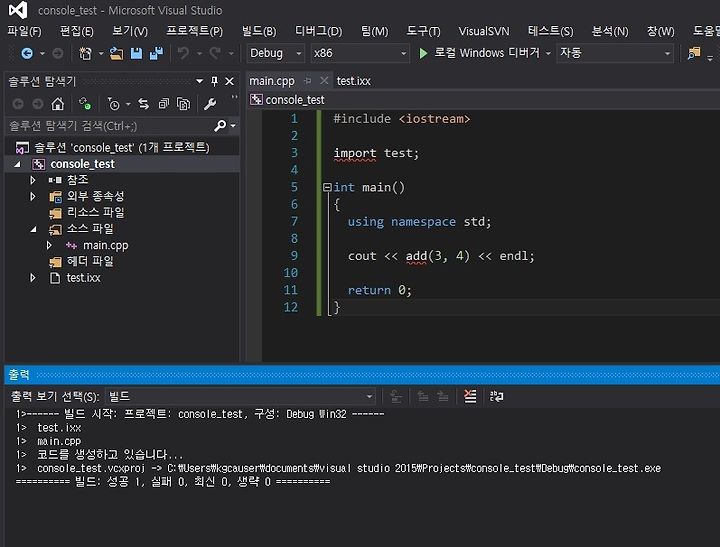
Task: Select the 솔루션 'console_test' root node
Action: 121,147
